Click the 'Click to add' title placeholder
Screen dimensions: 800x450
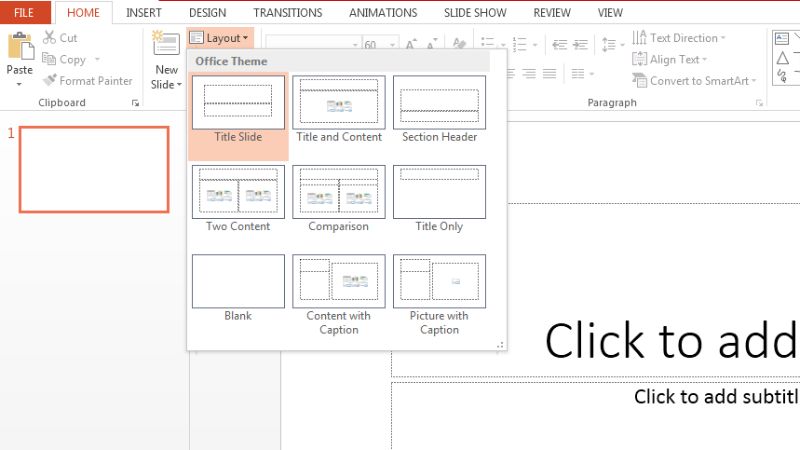click(x=670, y=341)
